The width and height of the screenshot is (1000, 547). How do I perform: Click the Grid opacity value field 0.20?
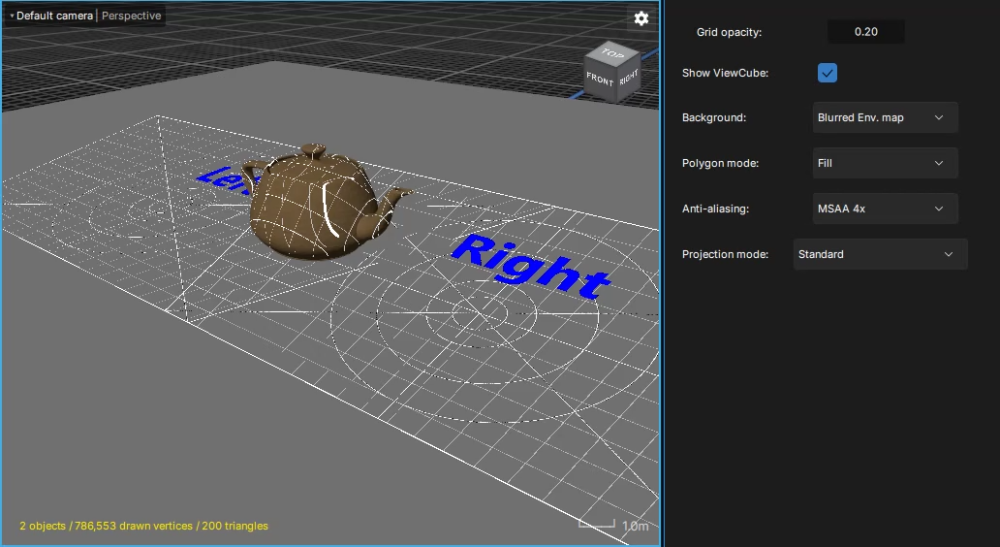pos(865,32)
